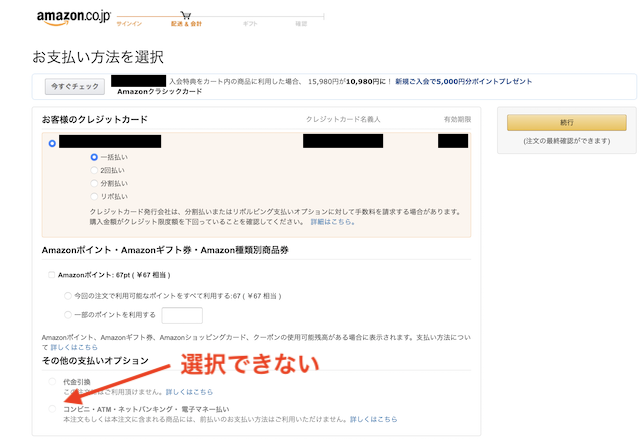
Task: Click the サインイン step label
Action: click(129, 24)
